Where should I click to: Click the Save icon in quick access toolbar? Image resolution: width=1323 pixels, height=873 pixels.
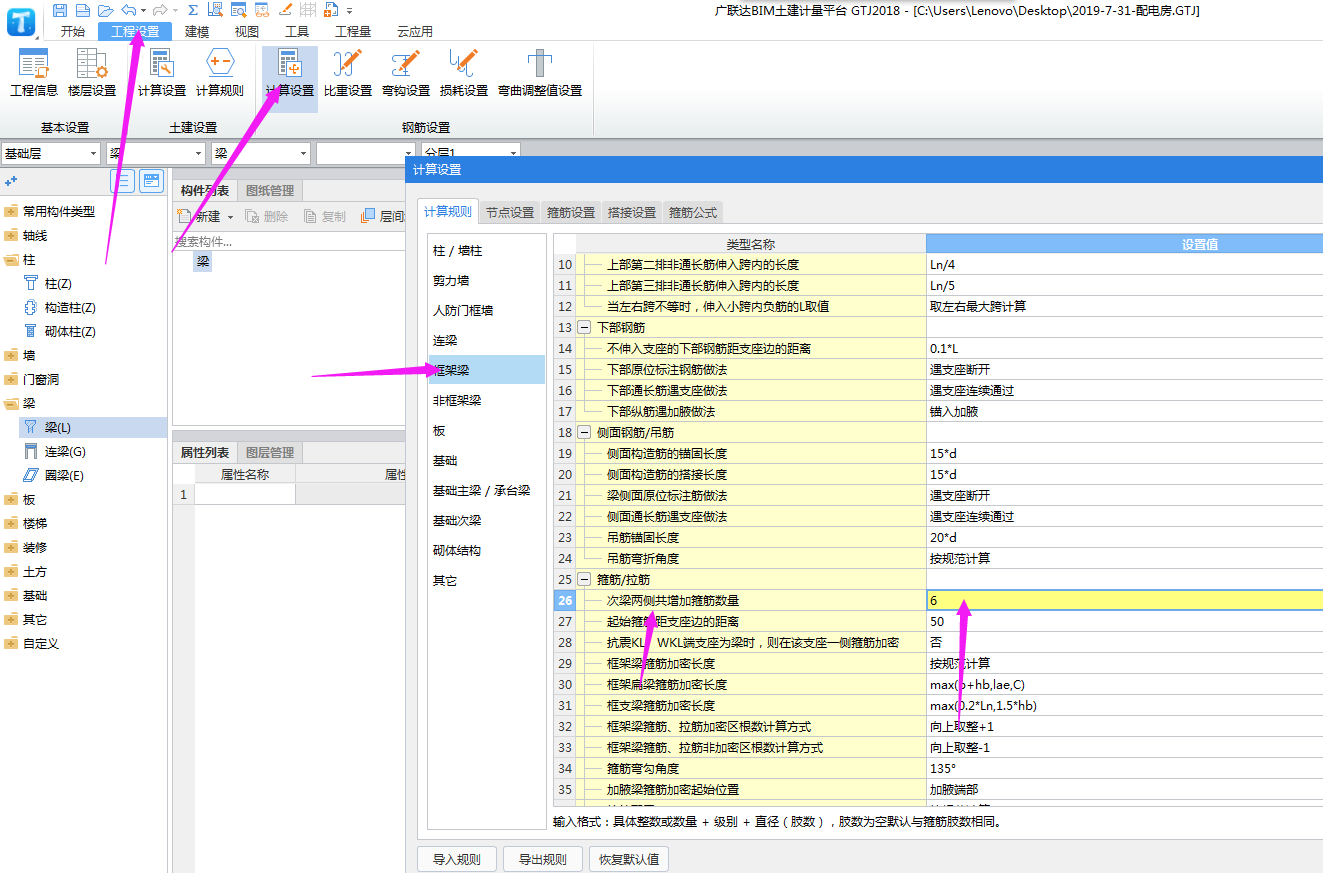coord(60,10)
